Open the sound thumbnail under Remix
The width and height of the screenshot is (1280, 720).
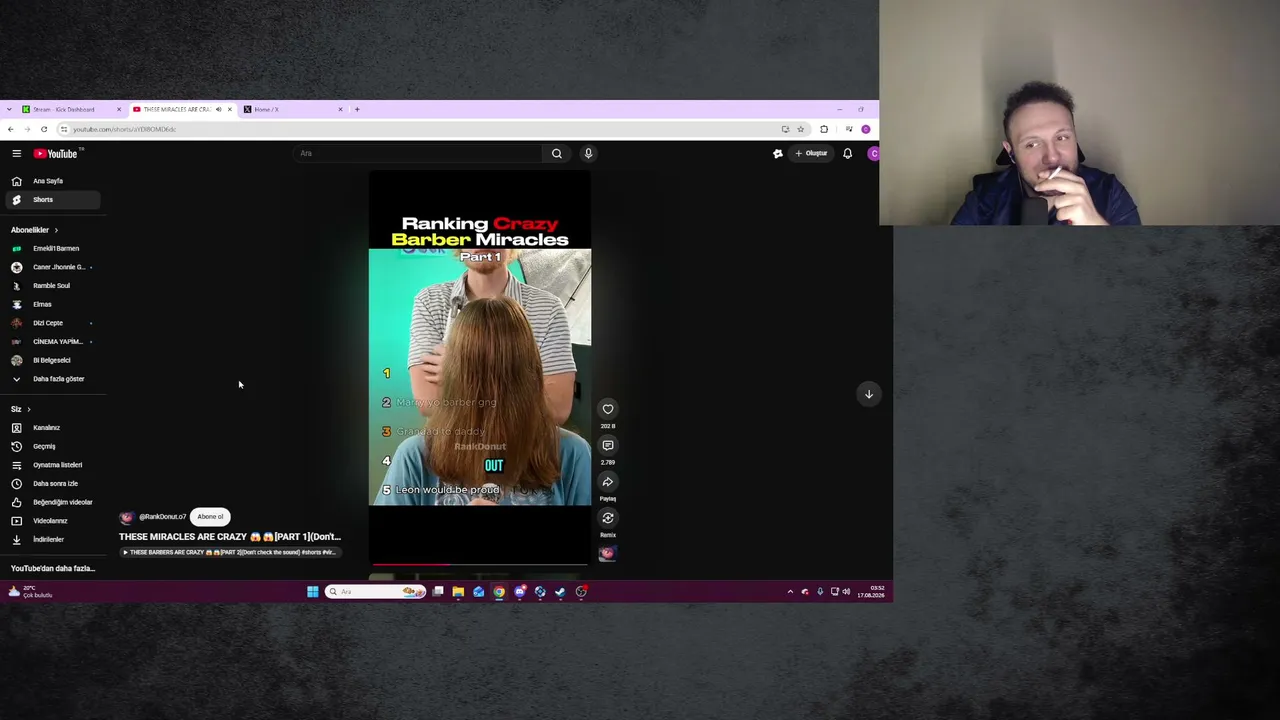(x=607, y=554)
